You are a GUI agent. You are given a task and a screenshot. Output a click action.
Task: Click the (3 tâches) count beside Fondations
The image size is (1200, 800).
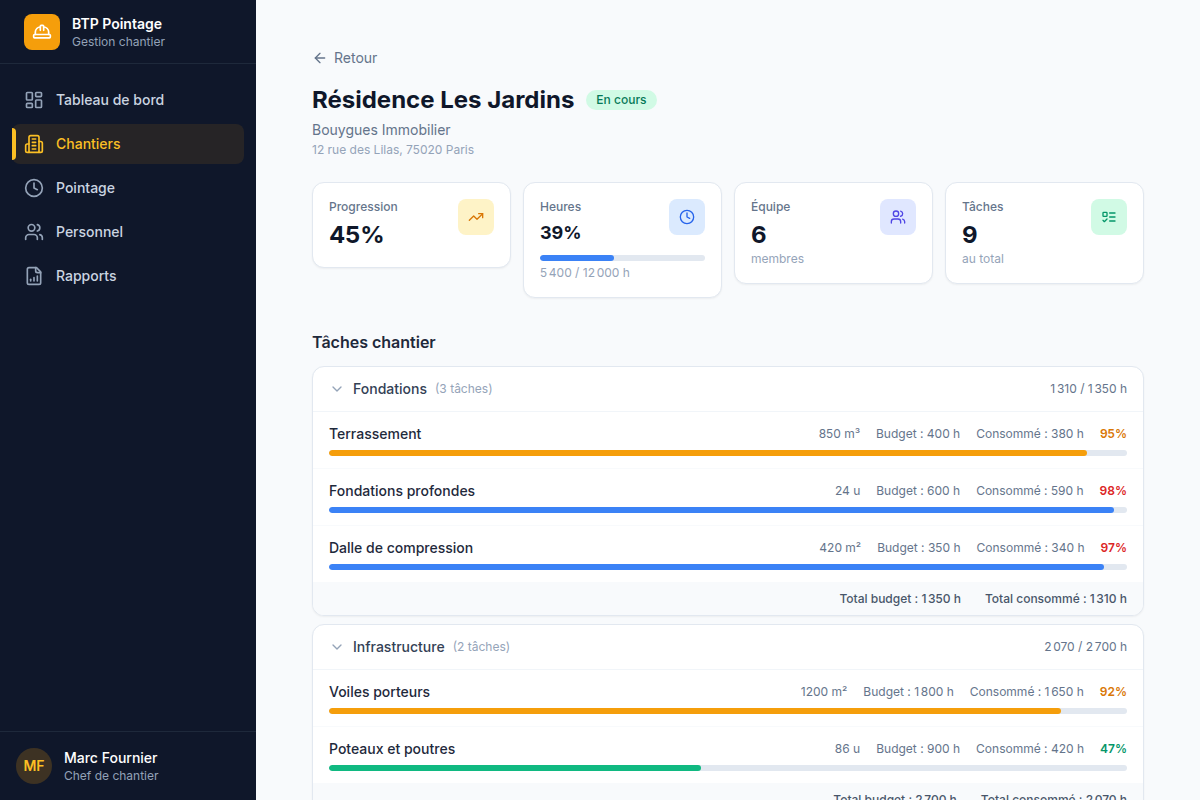464,389
